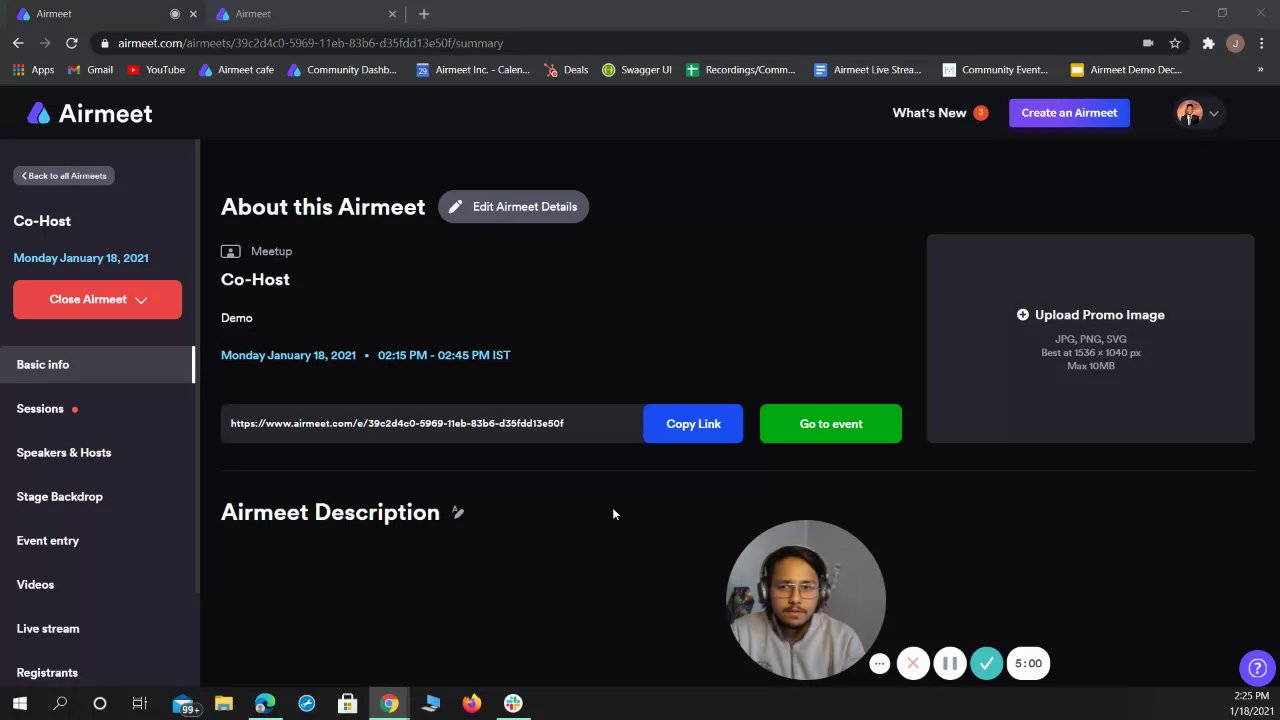Open Videos section in sidebar

pyautogui.click(x=35, y=585)
